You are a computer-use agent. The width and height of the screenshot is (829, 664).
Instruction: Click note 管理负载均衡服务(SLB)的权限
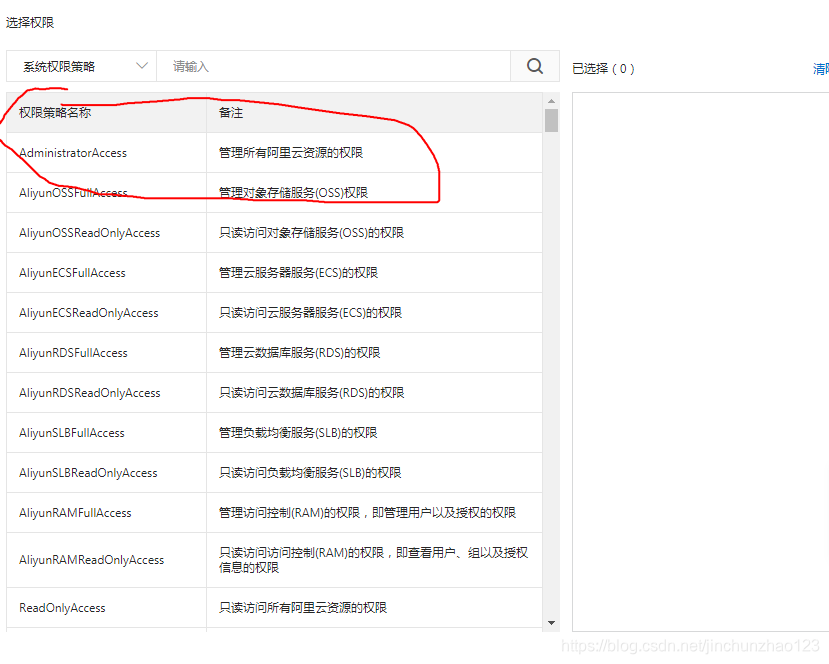click(x=298, y=433)
